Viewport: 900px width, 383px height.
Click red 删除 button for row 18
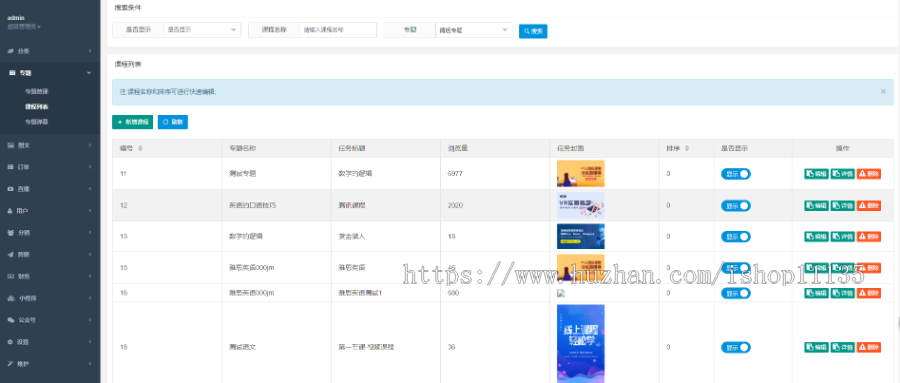[868, 347]
